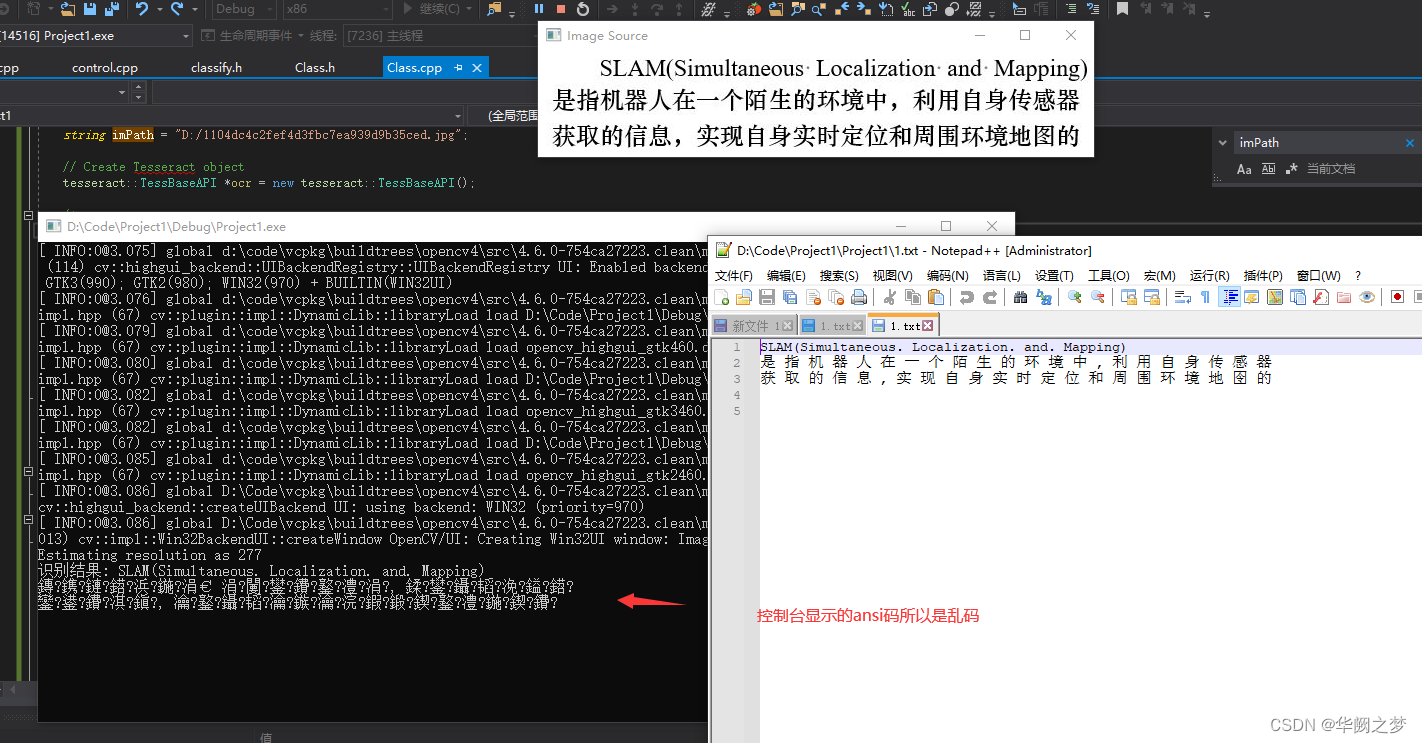Redo the edit in Notepad++
Viewport: 1422px width, 743px height.
pyautogui.click(x=990, y=297)
